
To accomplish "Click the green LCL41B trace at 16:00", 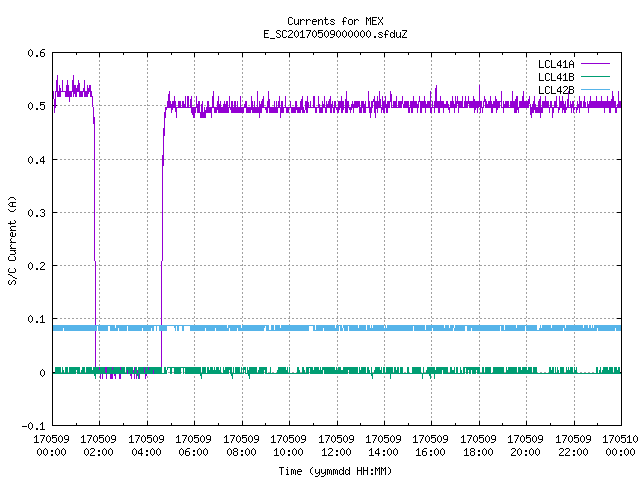I will [x=431, y=371].
